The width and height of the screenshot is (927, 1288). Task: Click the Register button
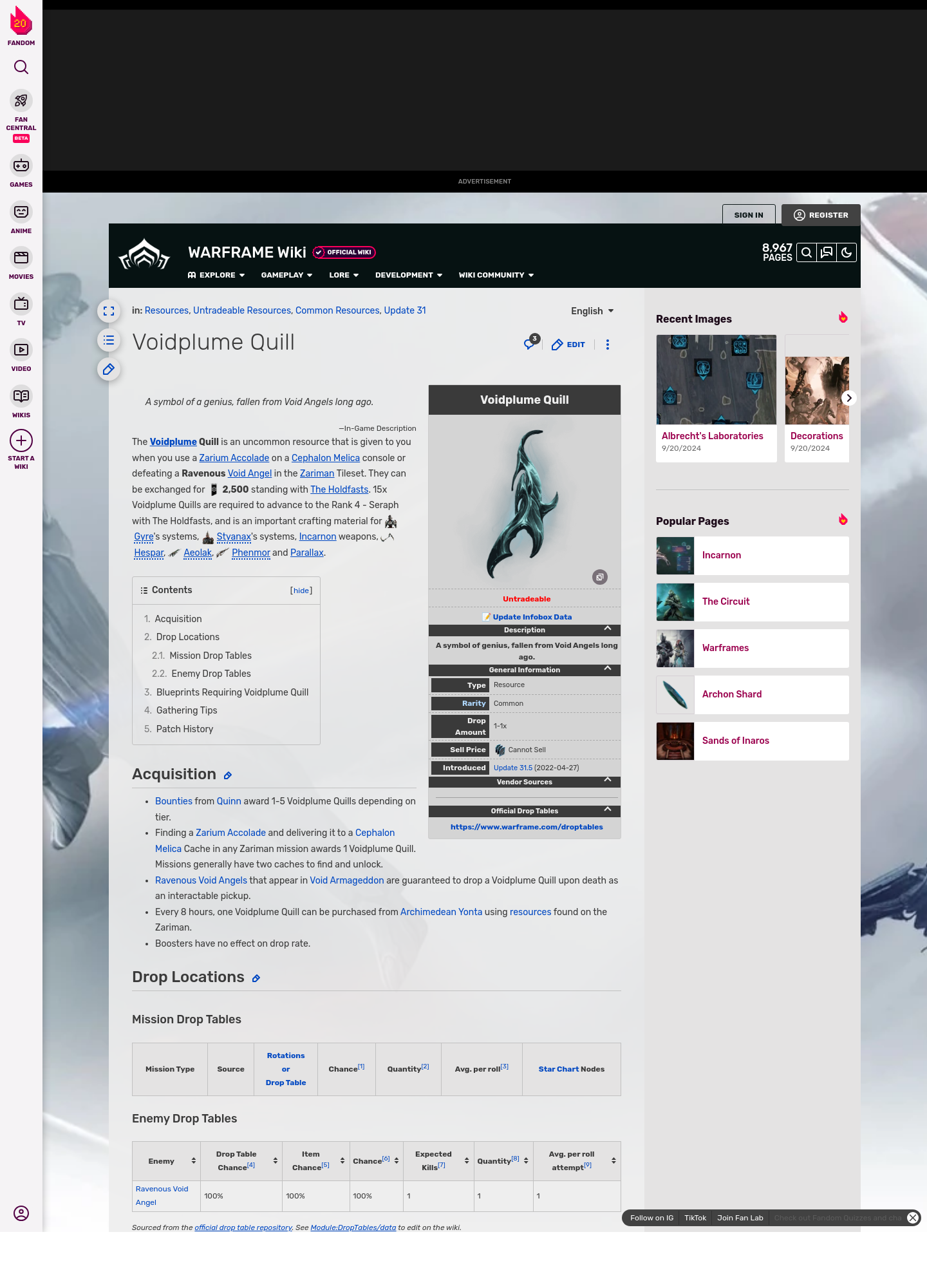point(821,215)
